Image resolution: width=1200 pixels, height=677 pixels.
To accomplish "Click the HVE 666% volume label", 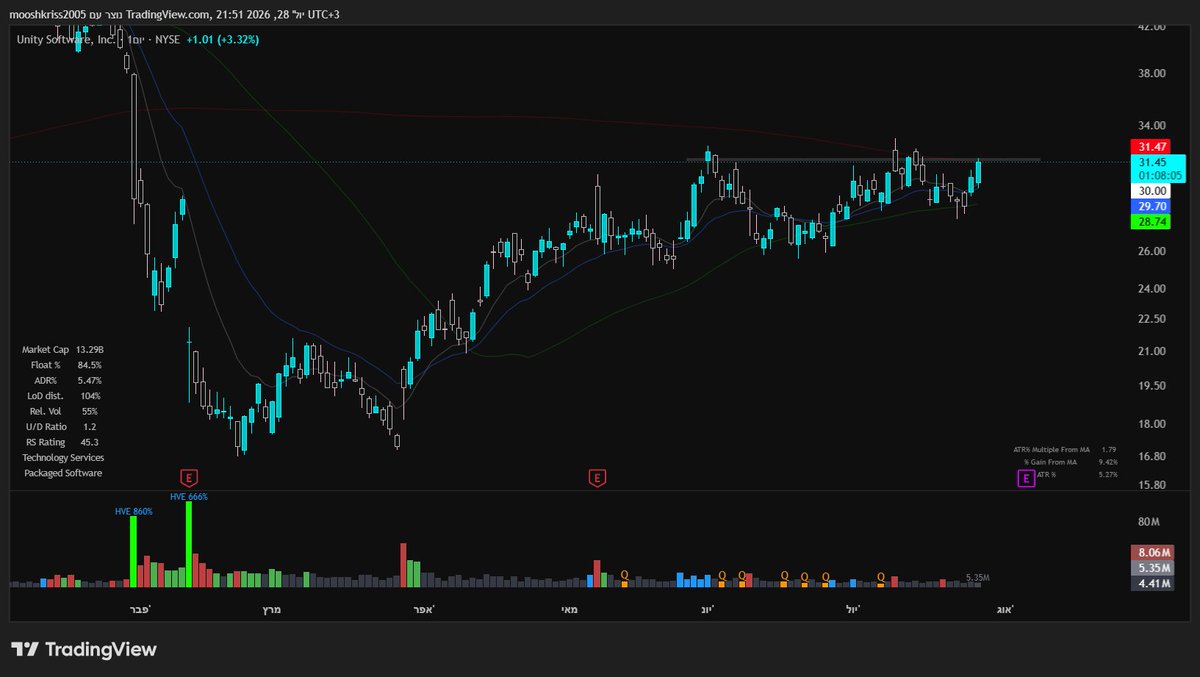I will pos(189,496).
